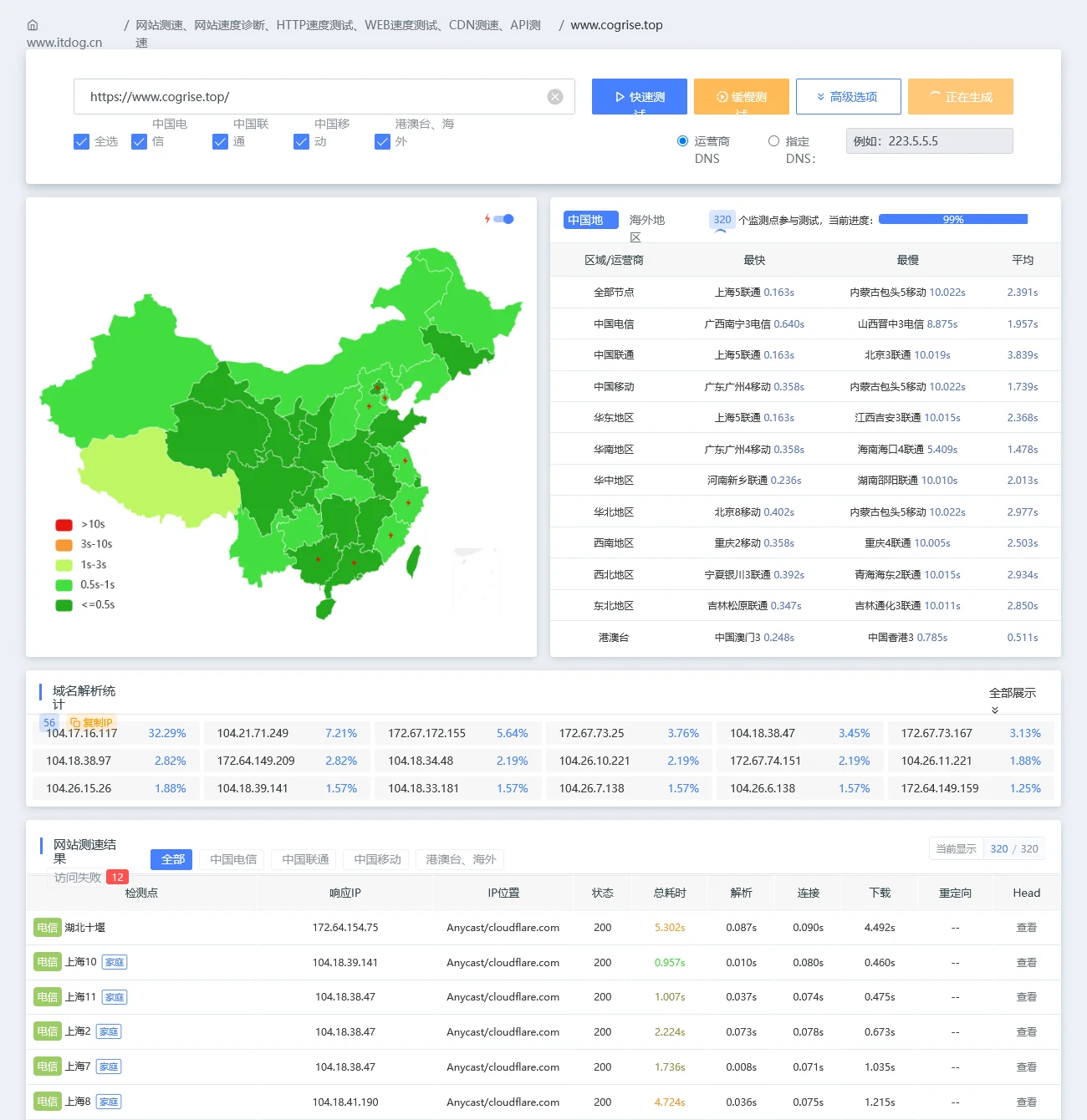Screen dimensions: 1087x1120
Task: Click the 320 monitoring points badge
Action: [722, 220]
